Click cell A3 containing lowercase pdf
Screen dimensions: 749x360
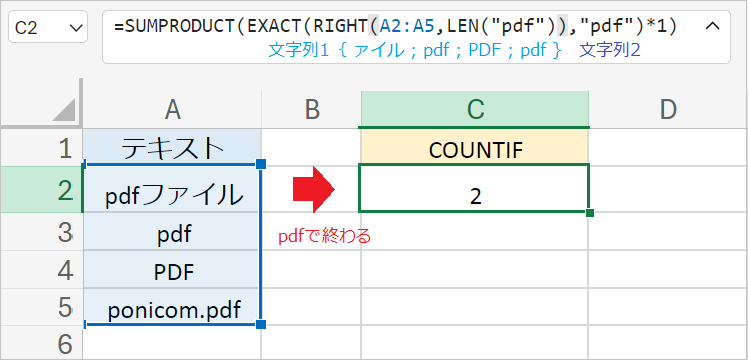172,232
